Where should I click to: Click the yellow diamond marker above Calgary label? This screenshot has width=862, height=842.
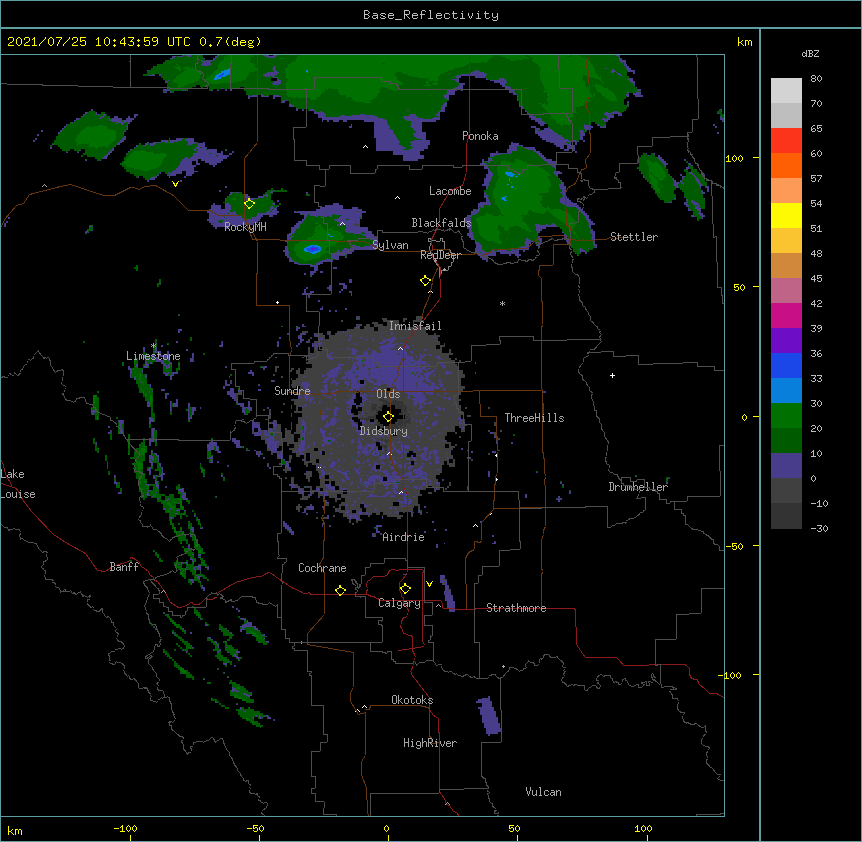click(x=405, y=589)
